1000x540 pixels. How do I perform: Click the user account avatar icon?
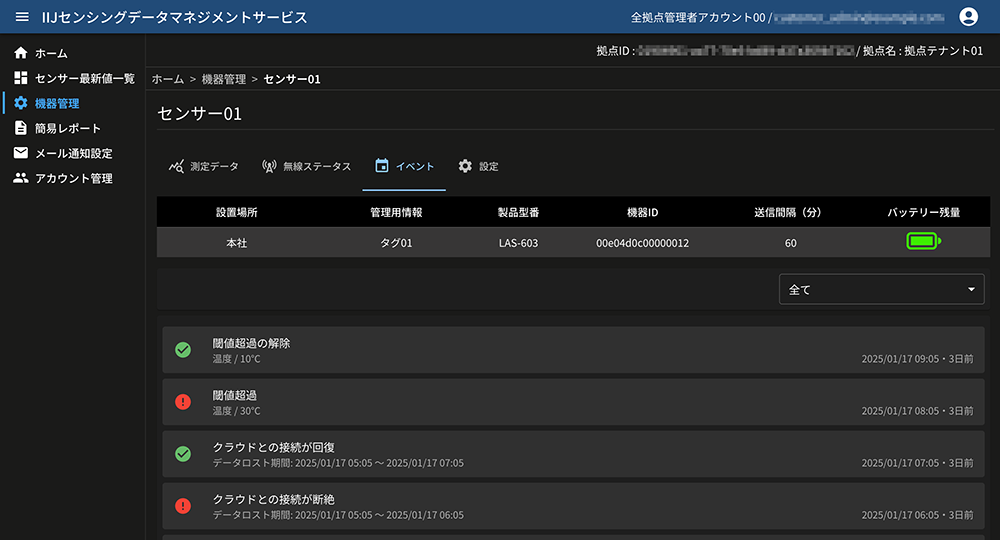[x=967, y=17]
